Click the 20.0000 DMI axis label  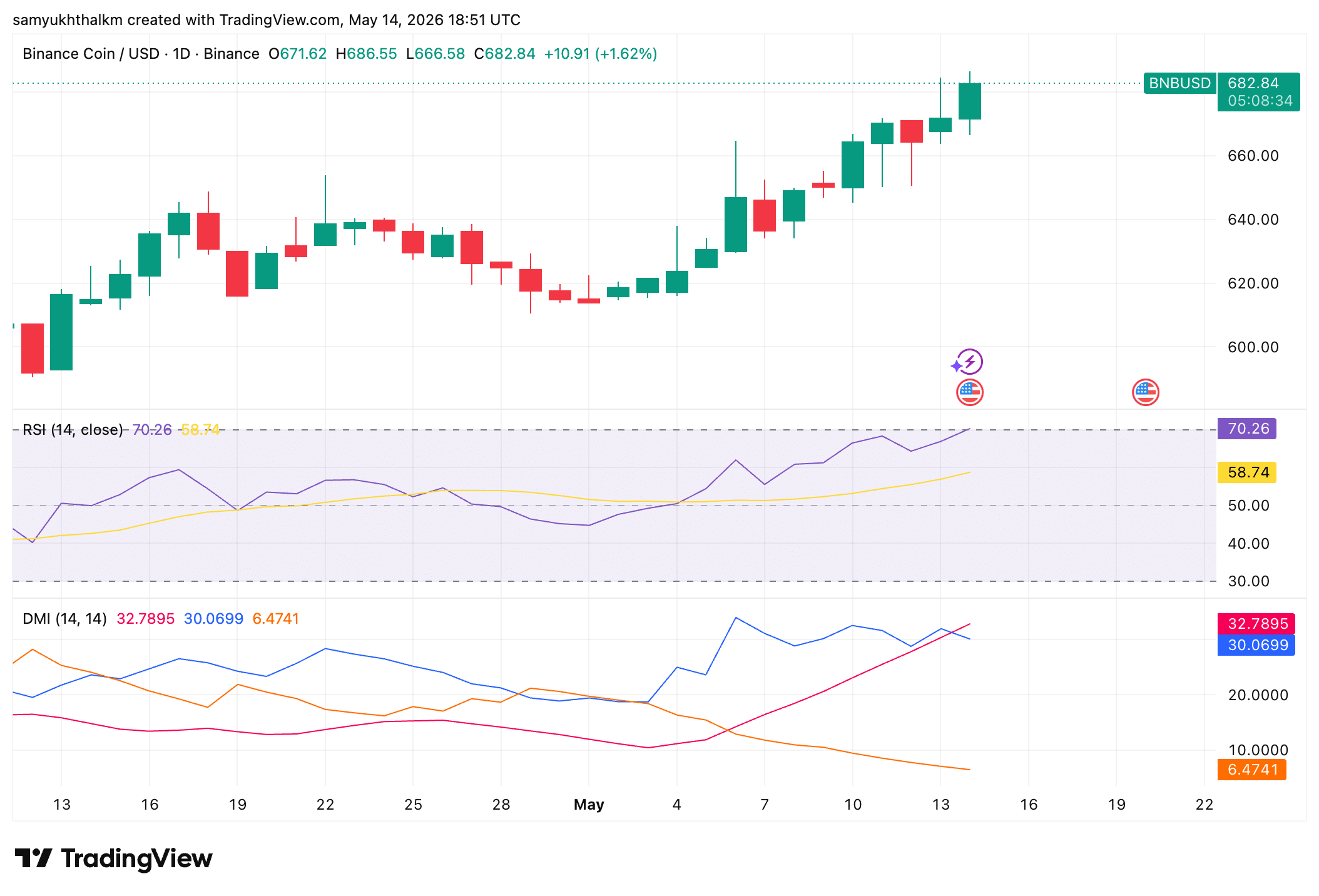[1258, 695]
